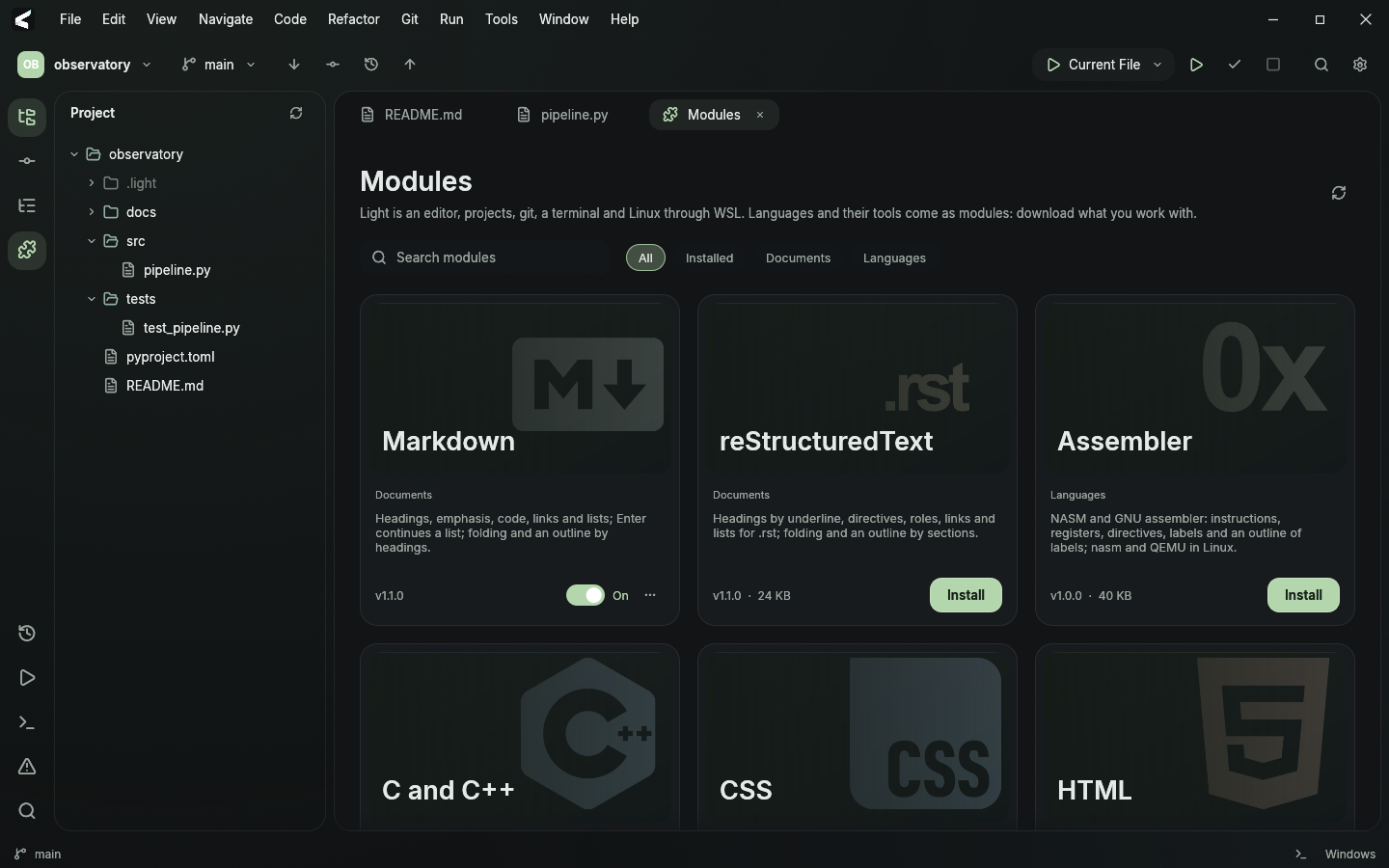Open the Navigate menu

226,19
